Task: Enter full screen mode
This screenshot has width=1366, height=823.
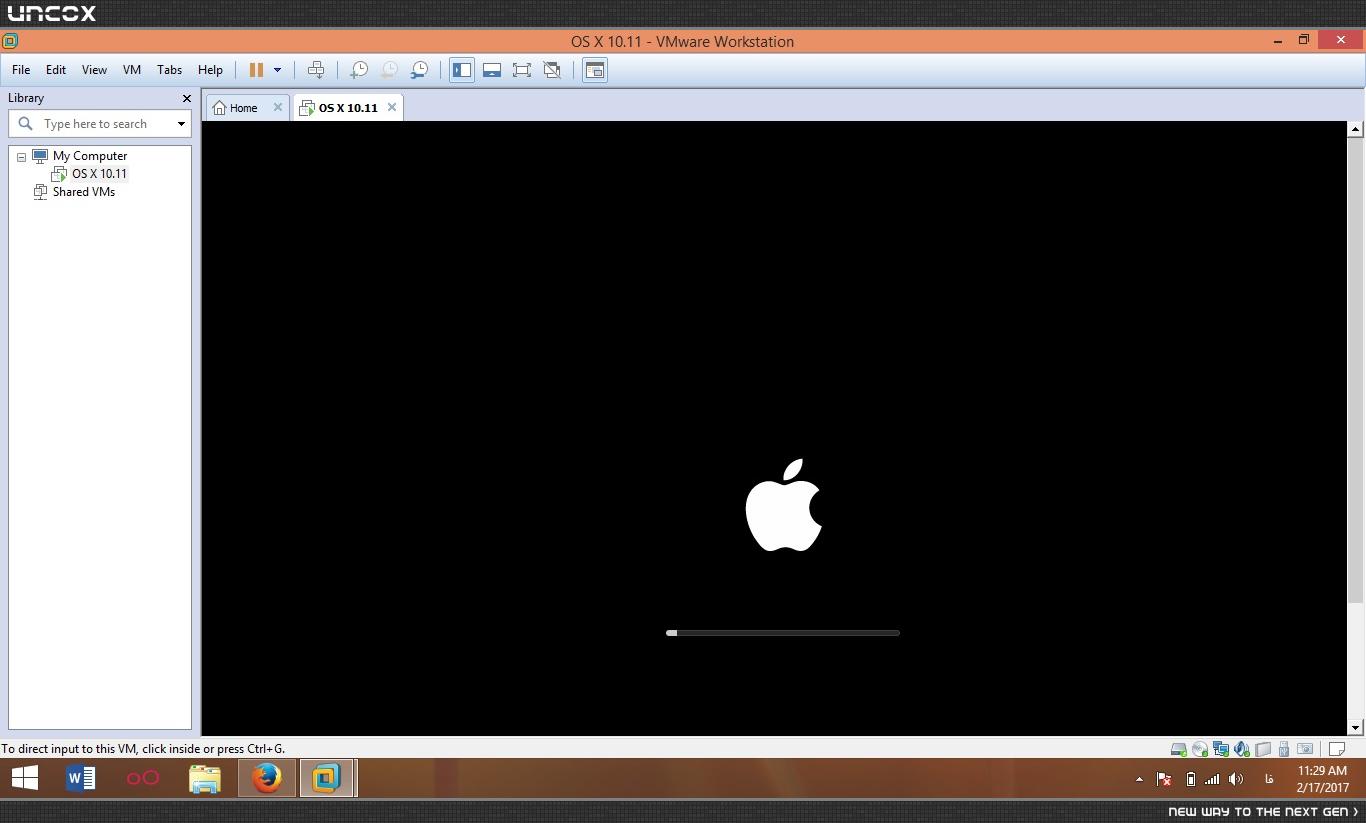Action: 522,70
